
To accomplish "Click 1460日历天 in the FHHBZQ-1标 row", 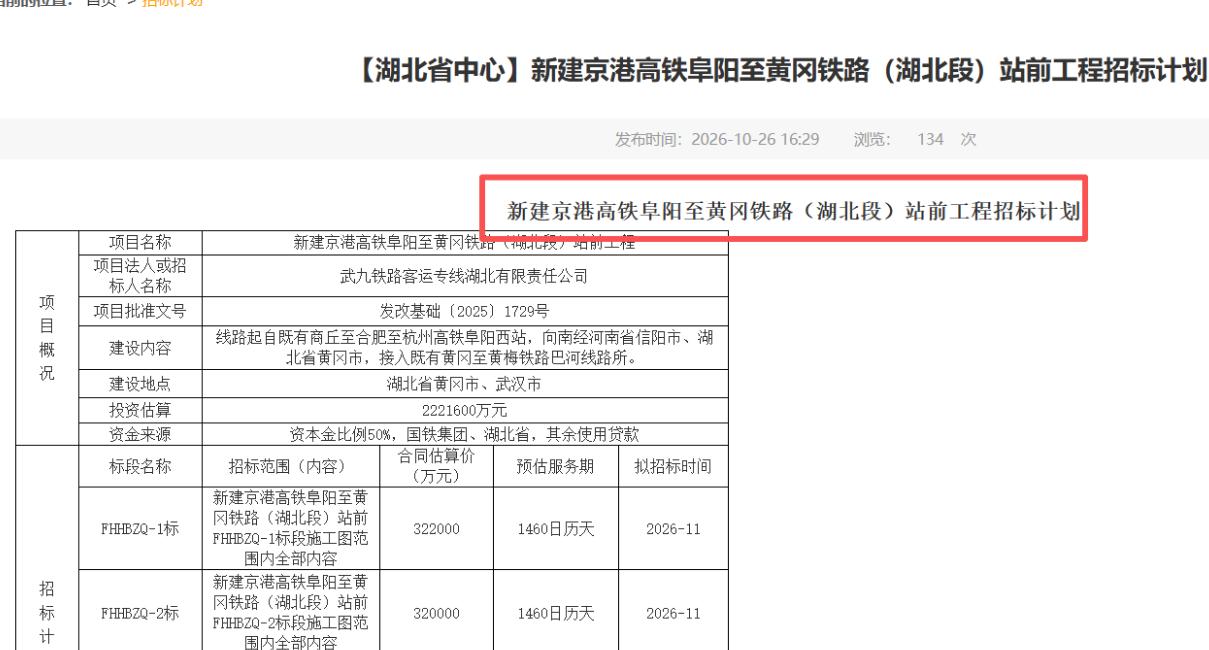I will point(556,529).
